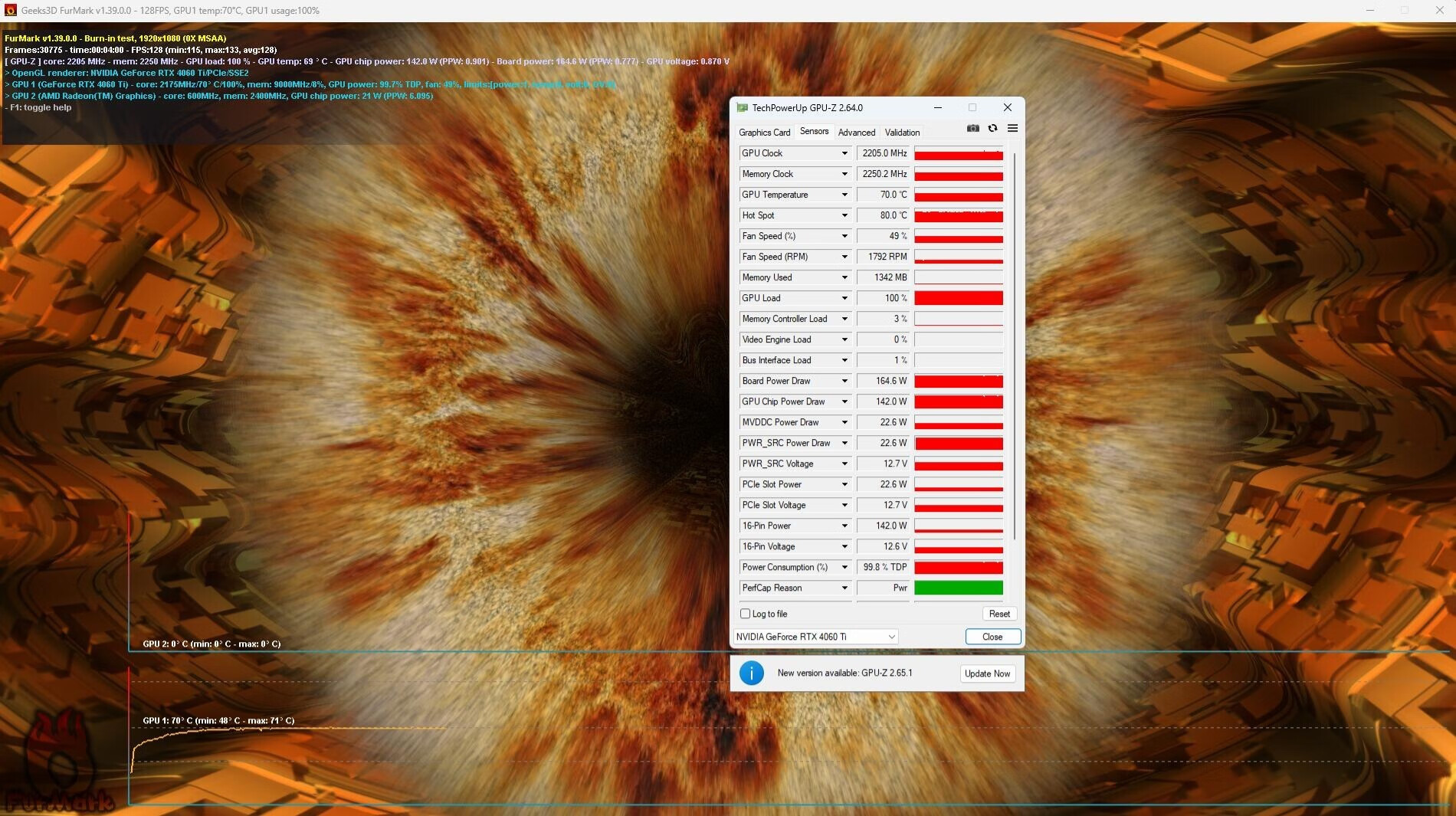
Task: Click the FurMark title bar app icon
Action: 10,10
